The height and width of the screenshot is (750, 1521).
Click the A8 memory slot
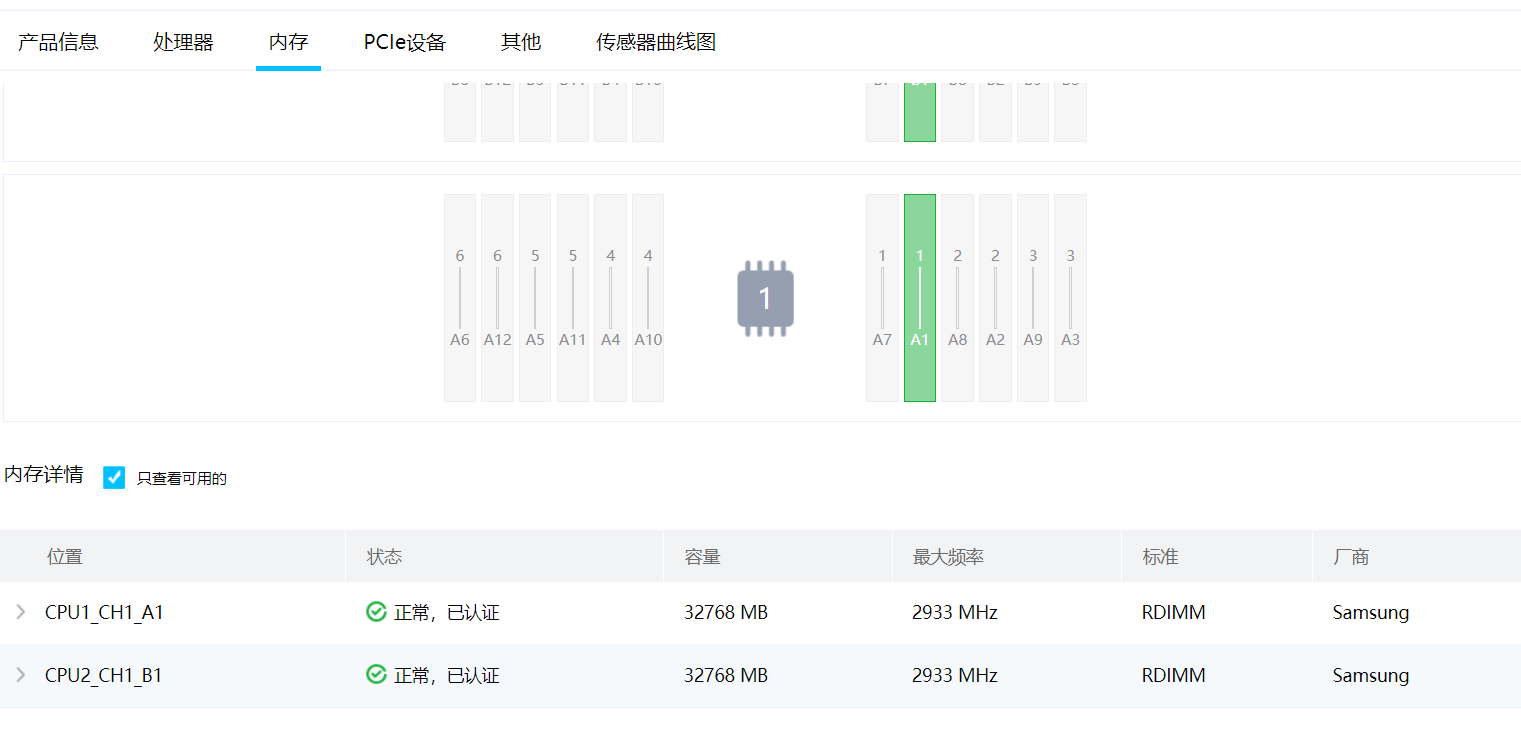tap(957, 298)
